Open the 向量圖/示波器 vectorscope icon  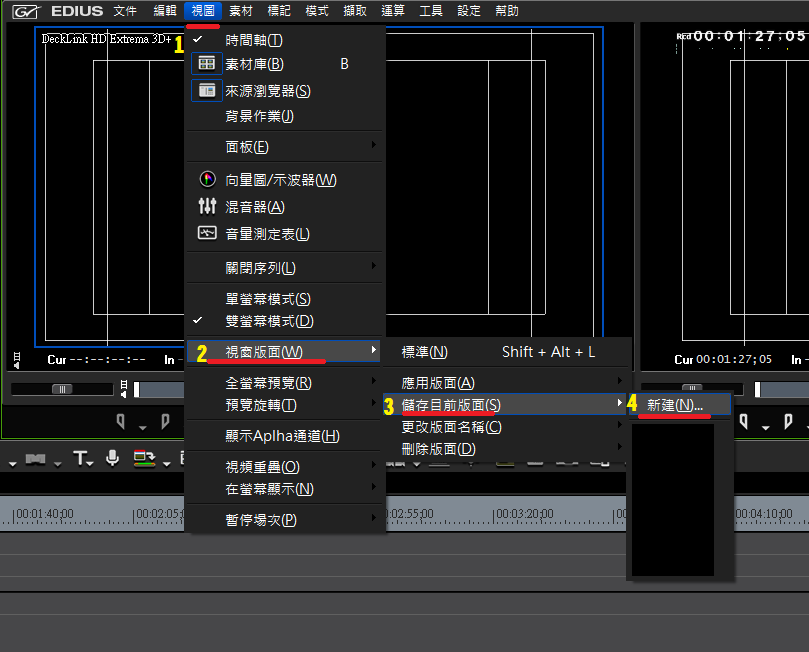(207, 180)
